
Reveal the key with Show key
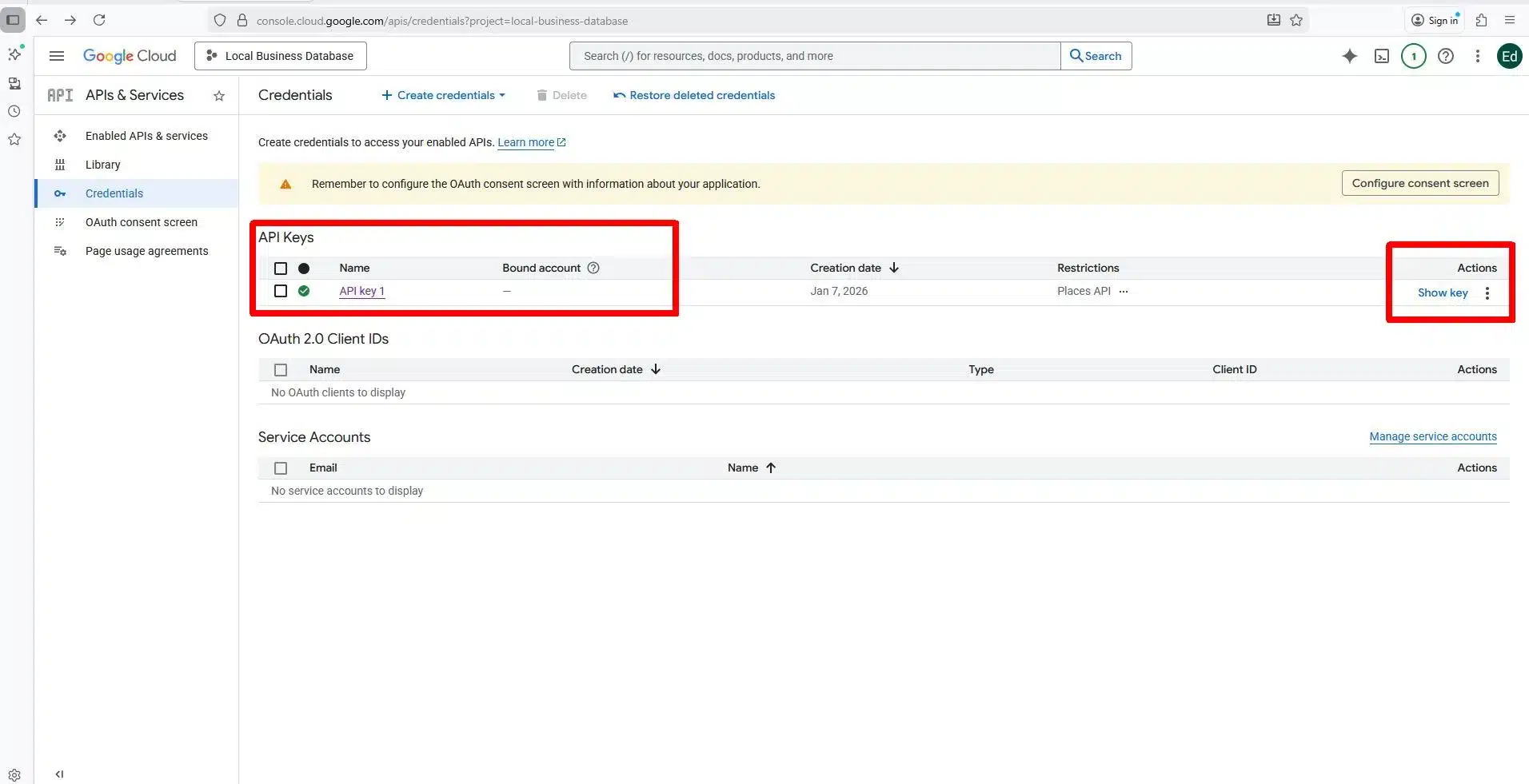1442,293
